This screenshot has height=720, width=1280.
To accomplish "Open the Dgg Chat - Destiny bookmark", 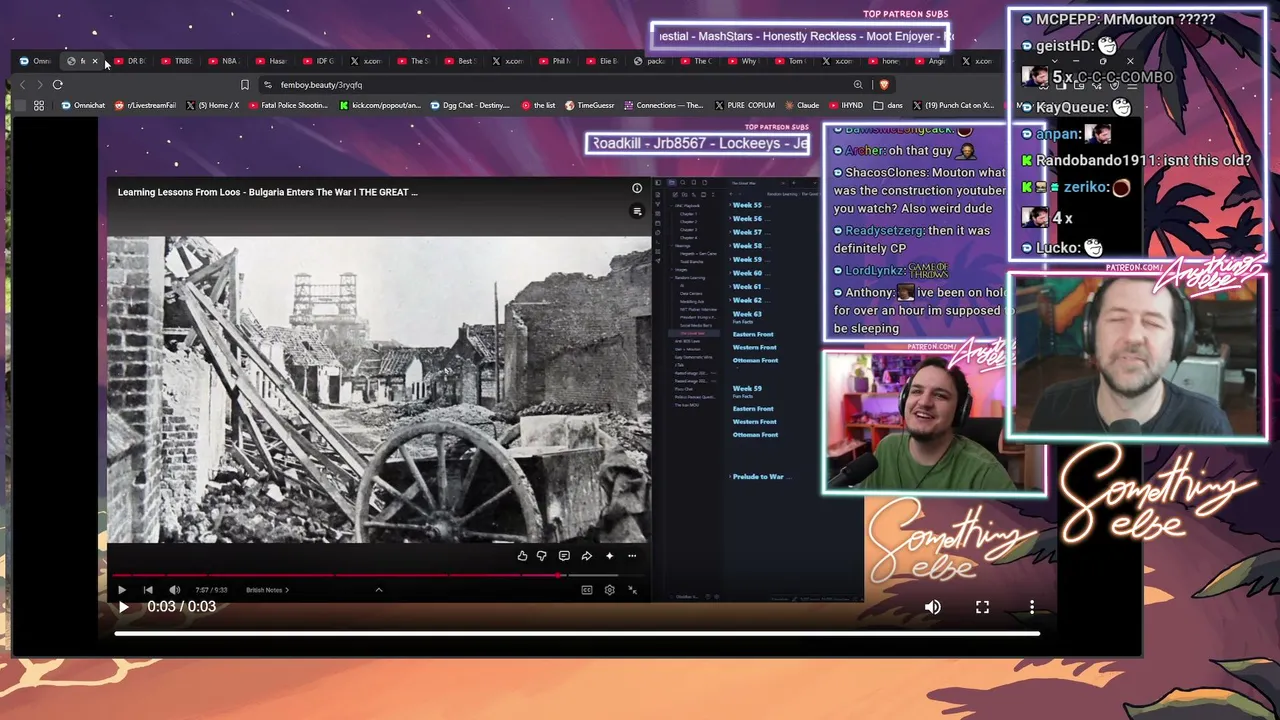I will point(472,105).
